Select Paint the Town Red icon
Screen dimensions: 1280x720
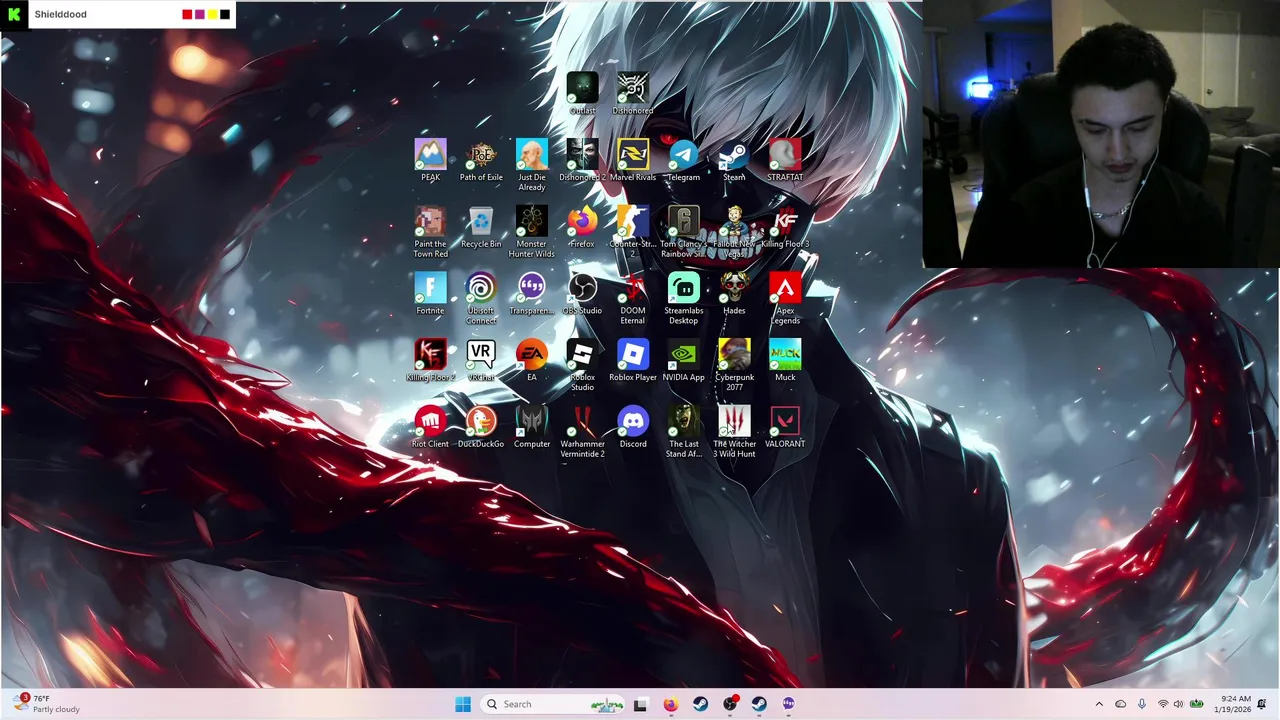(x=430, y=232)
